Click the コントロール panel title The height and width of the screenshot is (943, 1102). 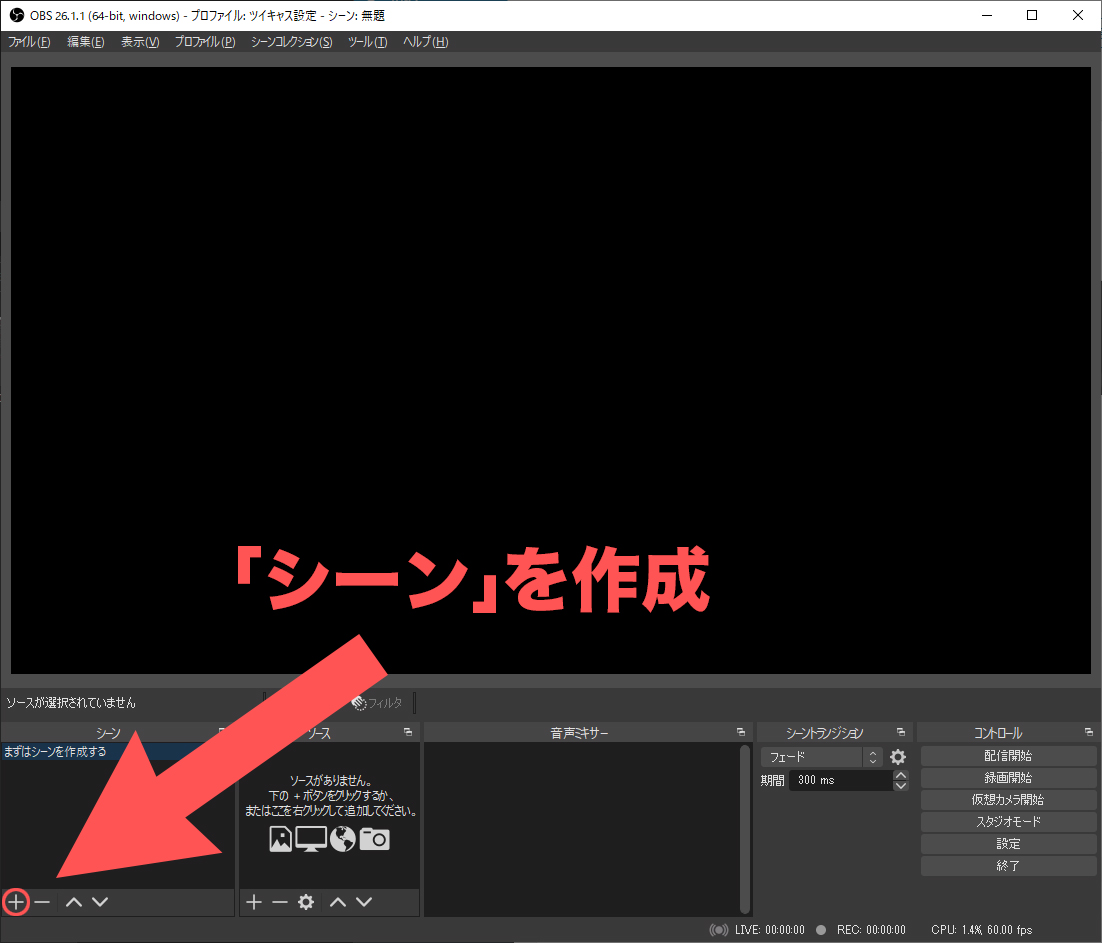pos(997,733)
